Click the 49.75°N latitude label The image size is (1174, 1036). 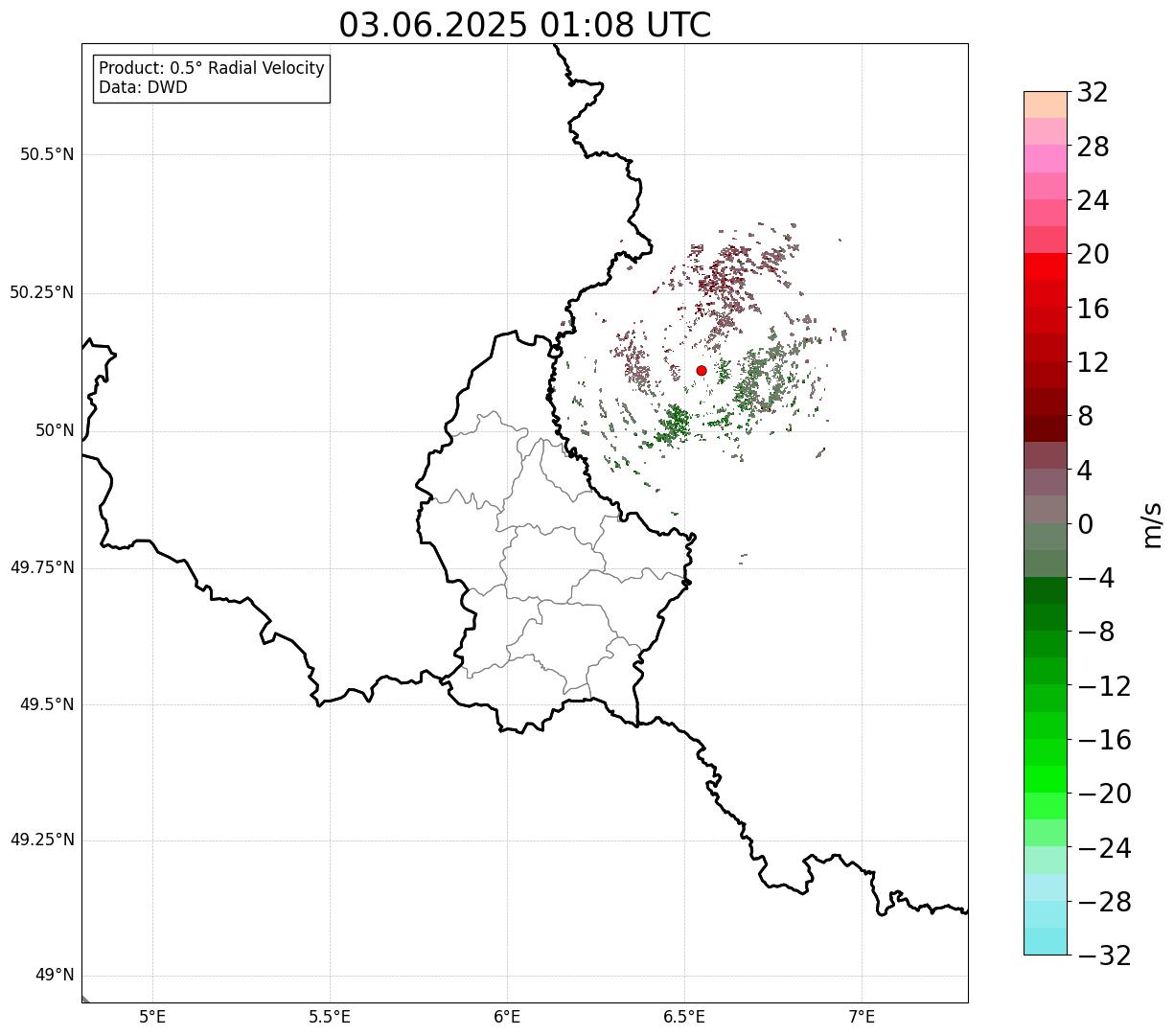pyautogui.click(x=41, y=567)
